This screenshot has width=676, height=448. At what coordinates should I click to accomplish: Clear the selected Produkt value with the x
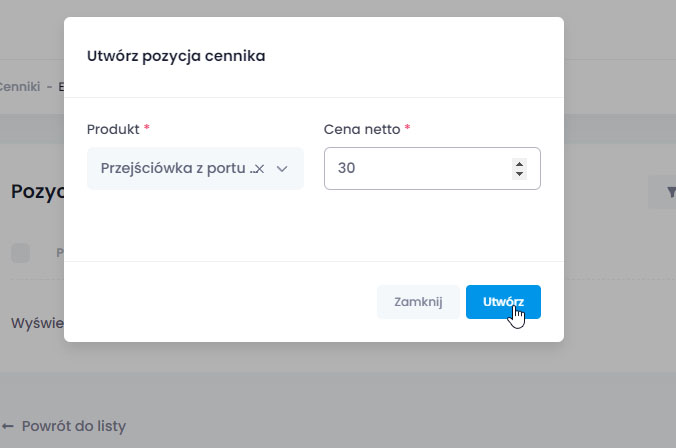[x=259, y=170]
